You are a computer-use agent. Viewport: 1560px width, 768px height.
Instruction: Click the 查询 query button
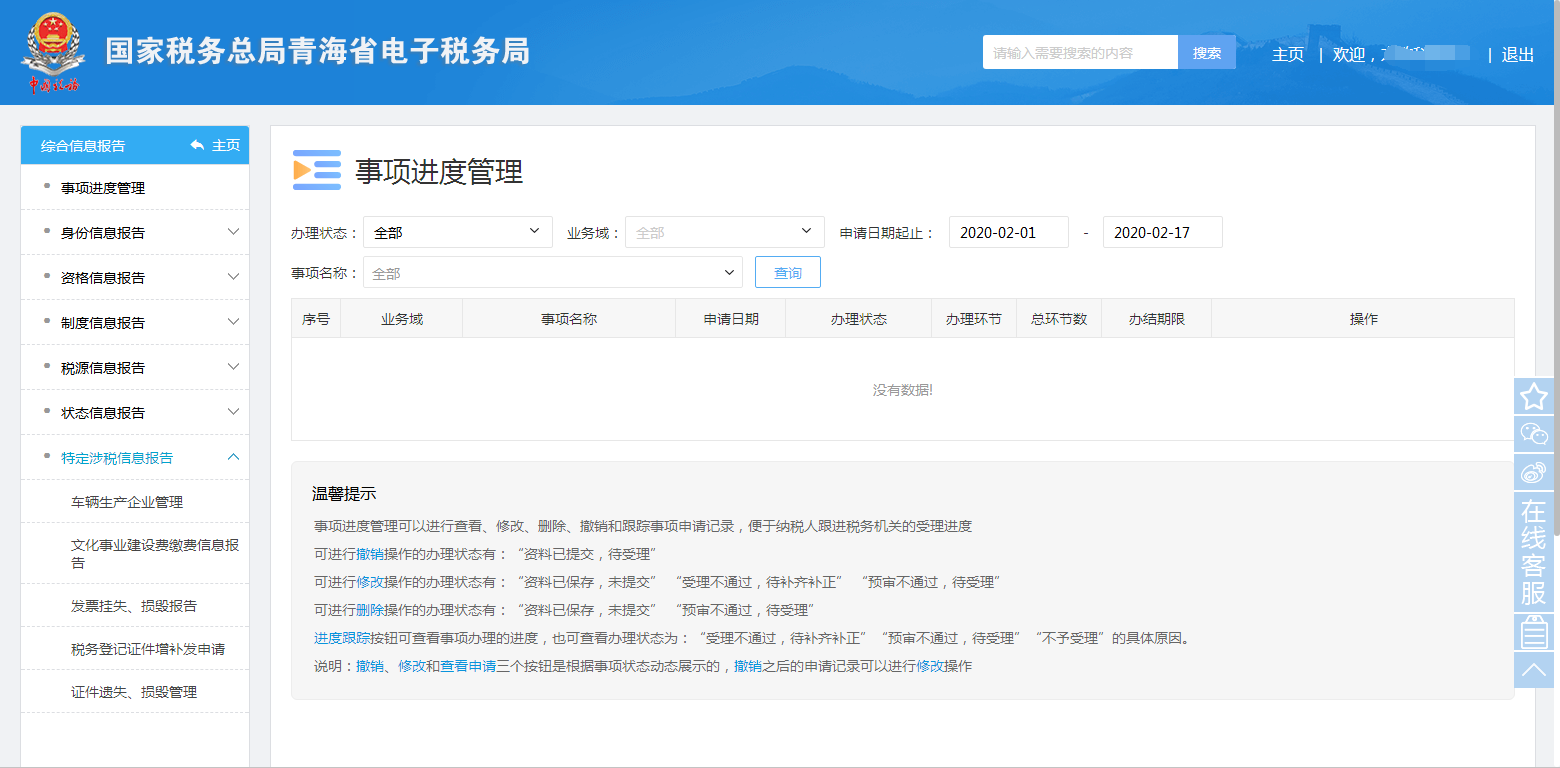pos(787,271)
